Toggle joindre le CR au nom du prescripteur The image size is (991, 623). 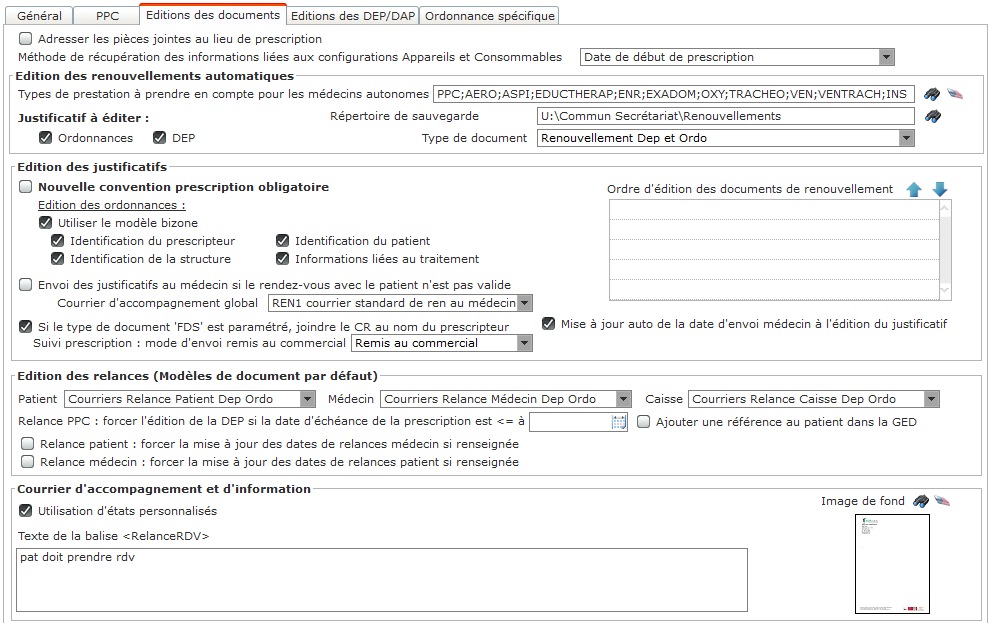pyautogui.click(x=26, y=327)
